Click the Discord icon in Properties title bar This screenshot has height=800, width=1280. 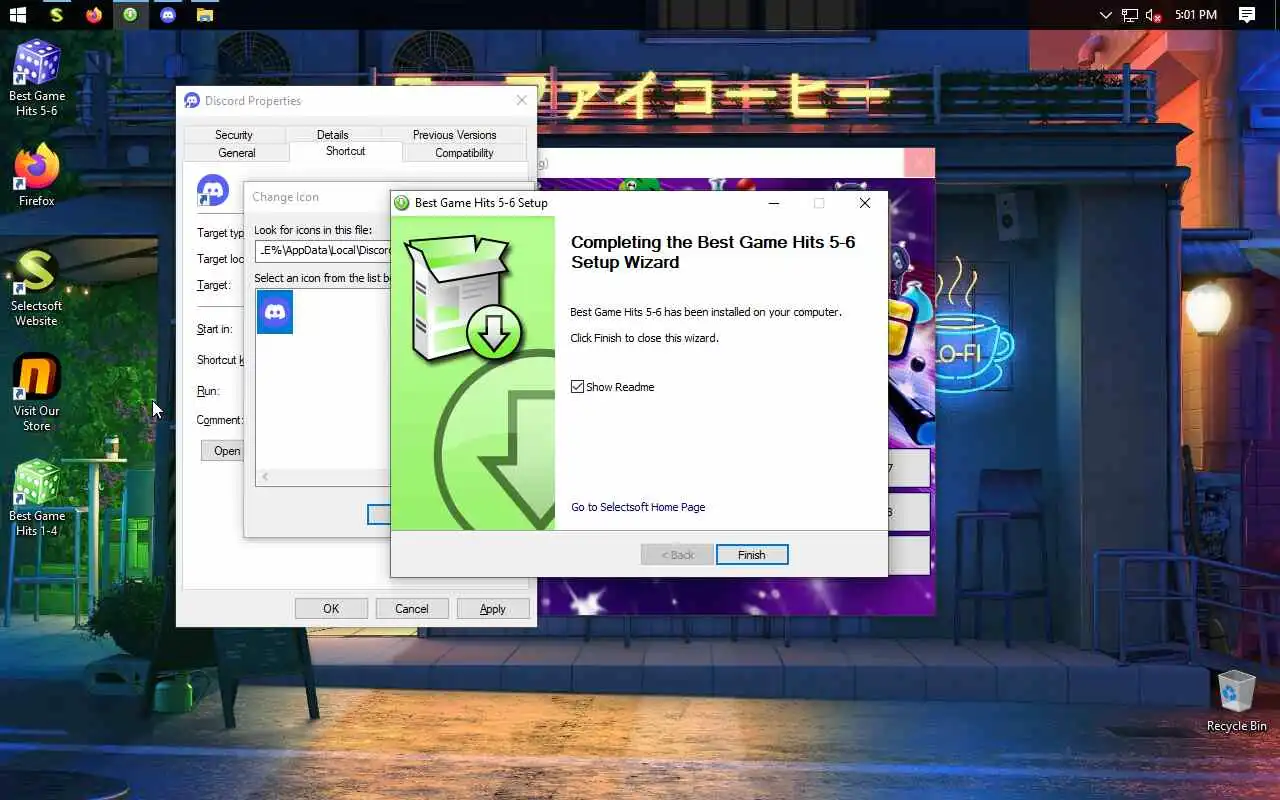(192, 101)
